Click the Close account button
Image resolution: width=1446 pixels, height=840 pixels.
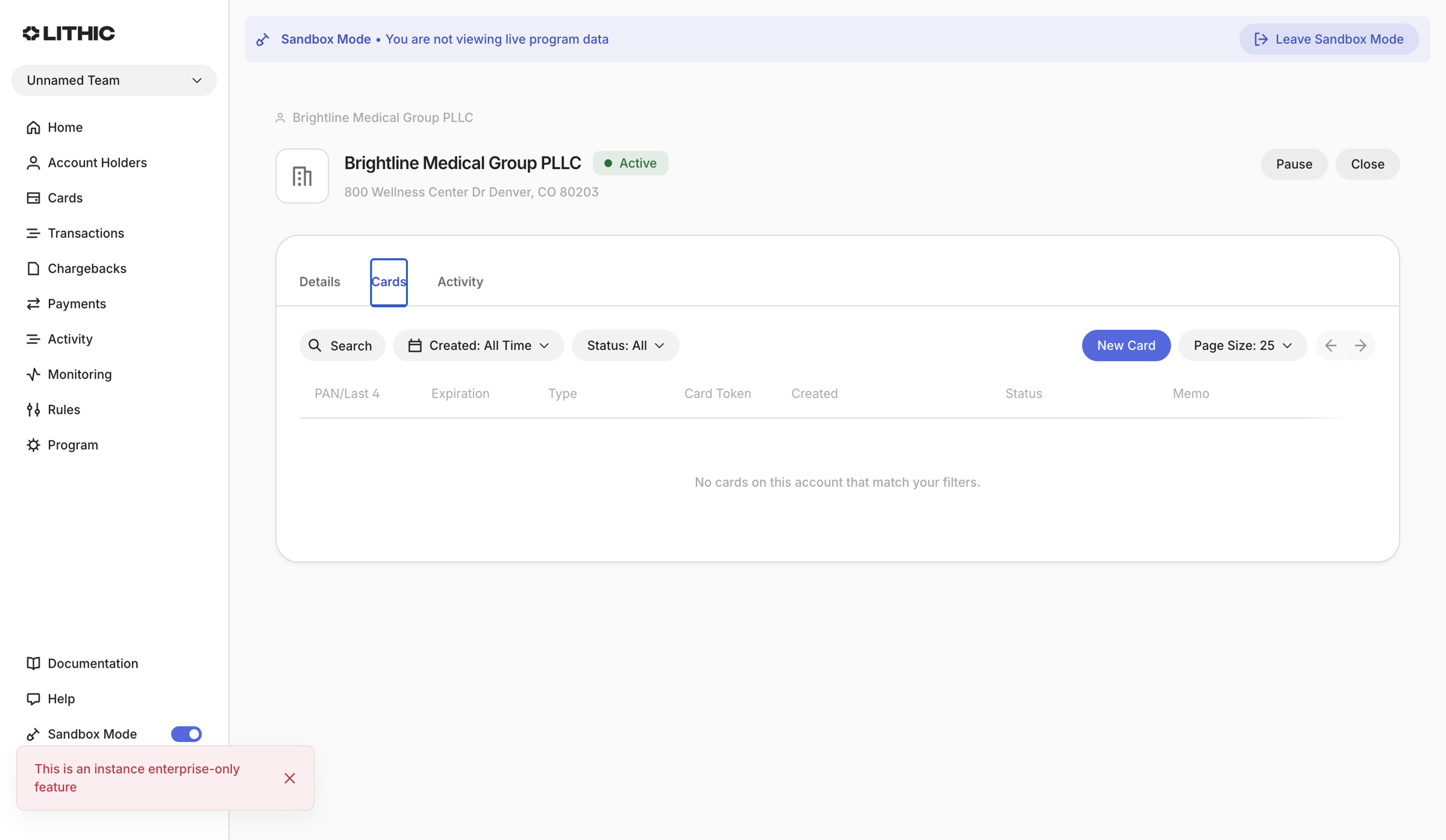click(x=1367, y=164)
